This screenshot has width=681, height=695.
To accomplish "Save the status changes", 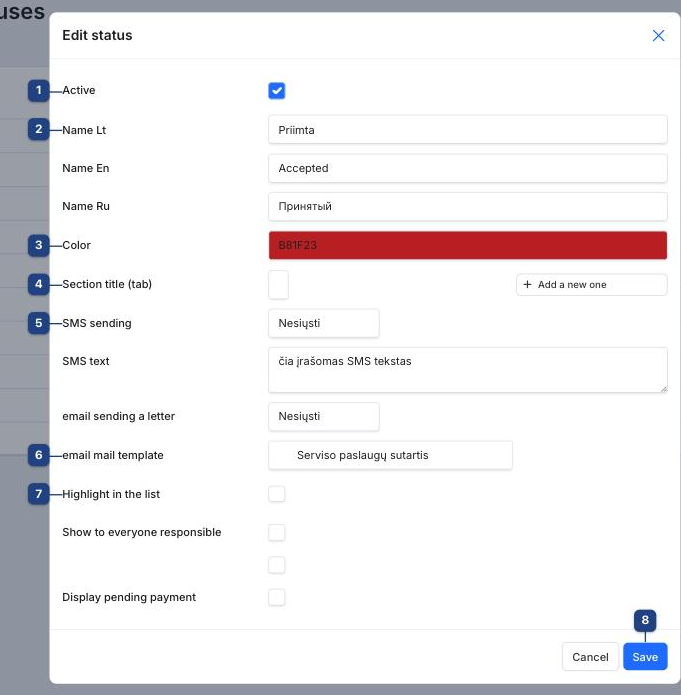I will [645, 657].
